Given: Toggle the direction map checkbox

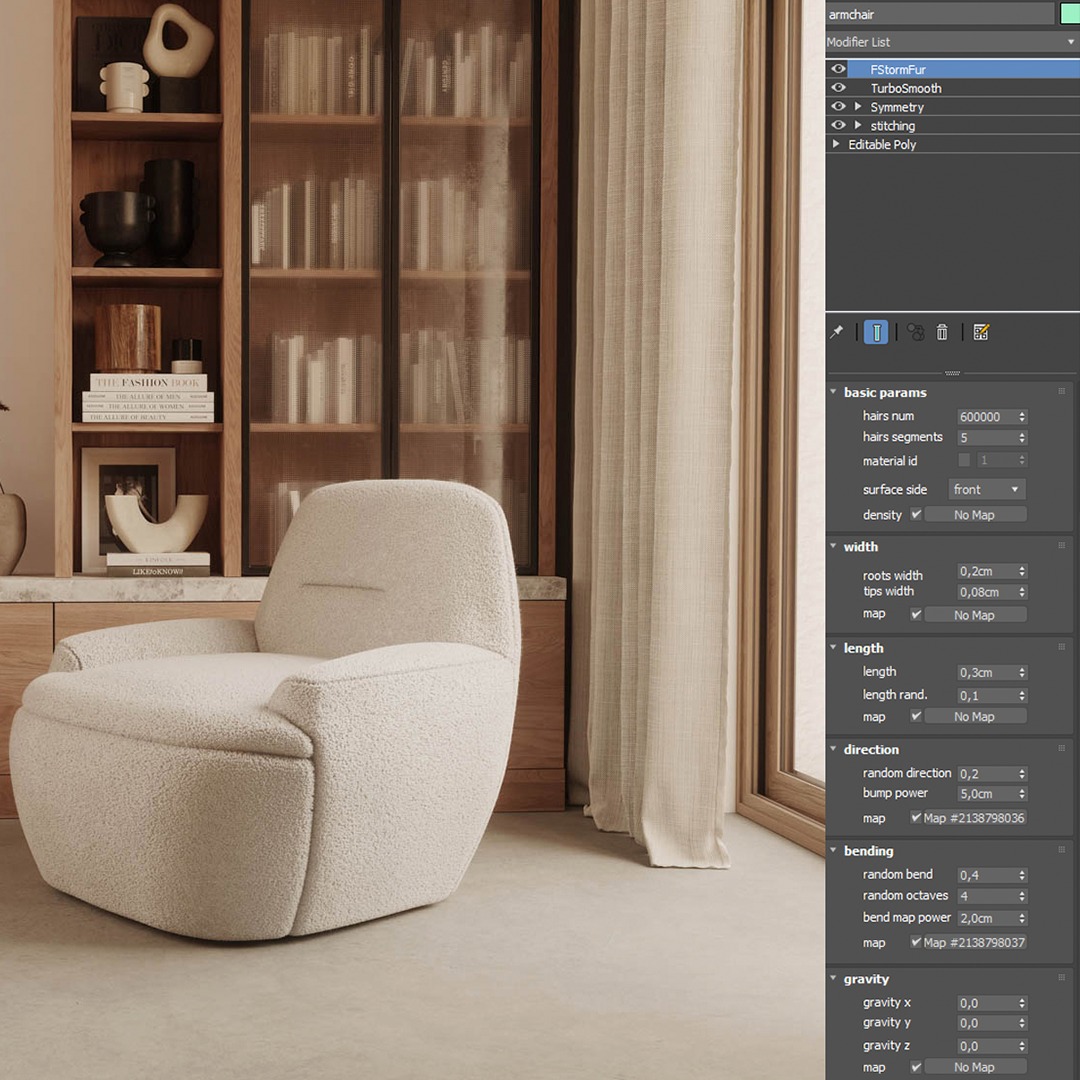Looking at the screenshot, I should [x=915, y=817].
